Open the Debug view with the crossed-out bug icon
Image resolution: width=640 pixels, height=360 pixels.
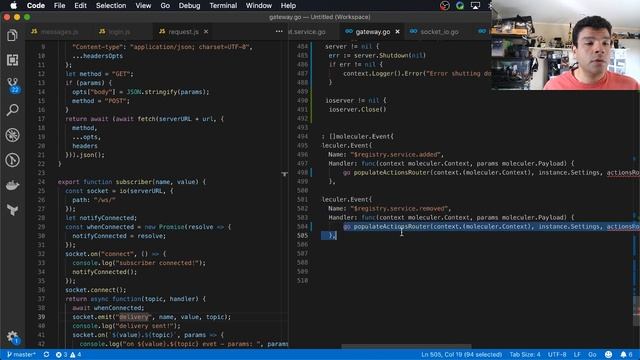(12, 135)
